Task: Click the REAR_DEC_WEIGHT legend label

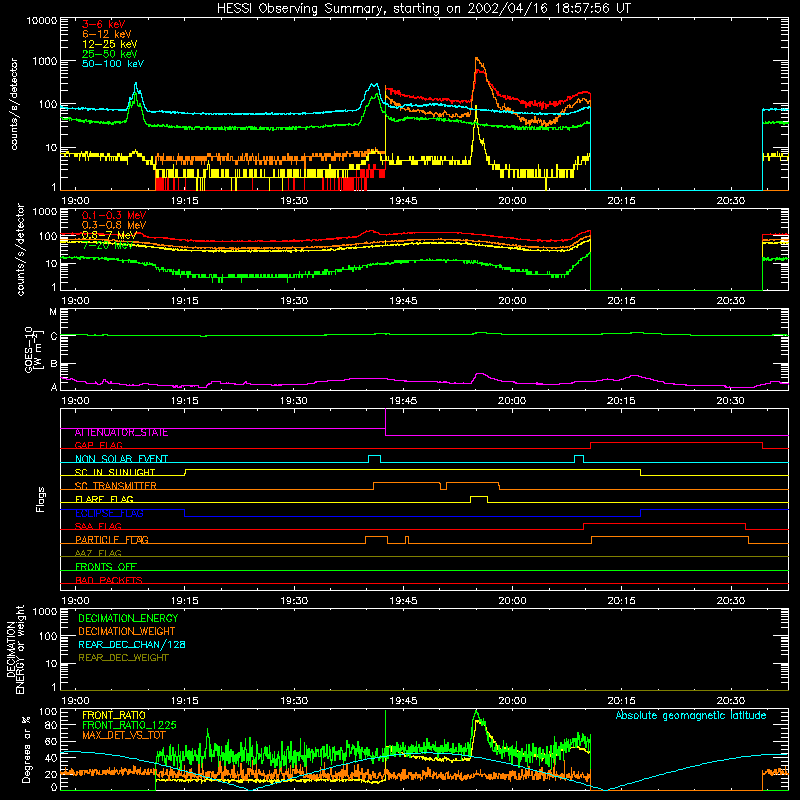Action: coord(123,658)
